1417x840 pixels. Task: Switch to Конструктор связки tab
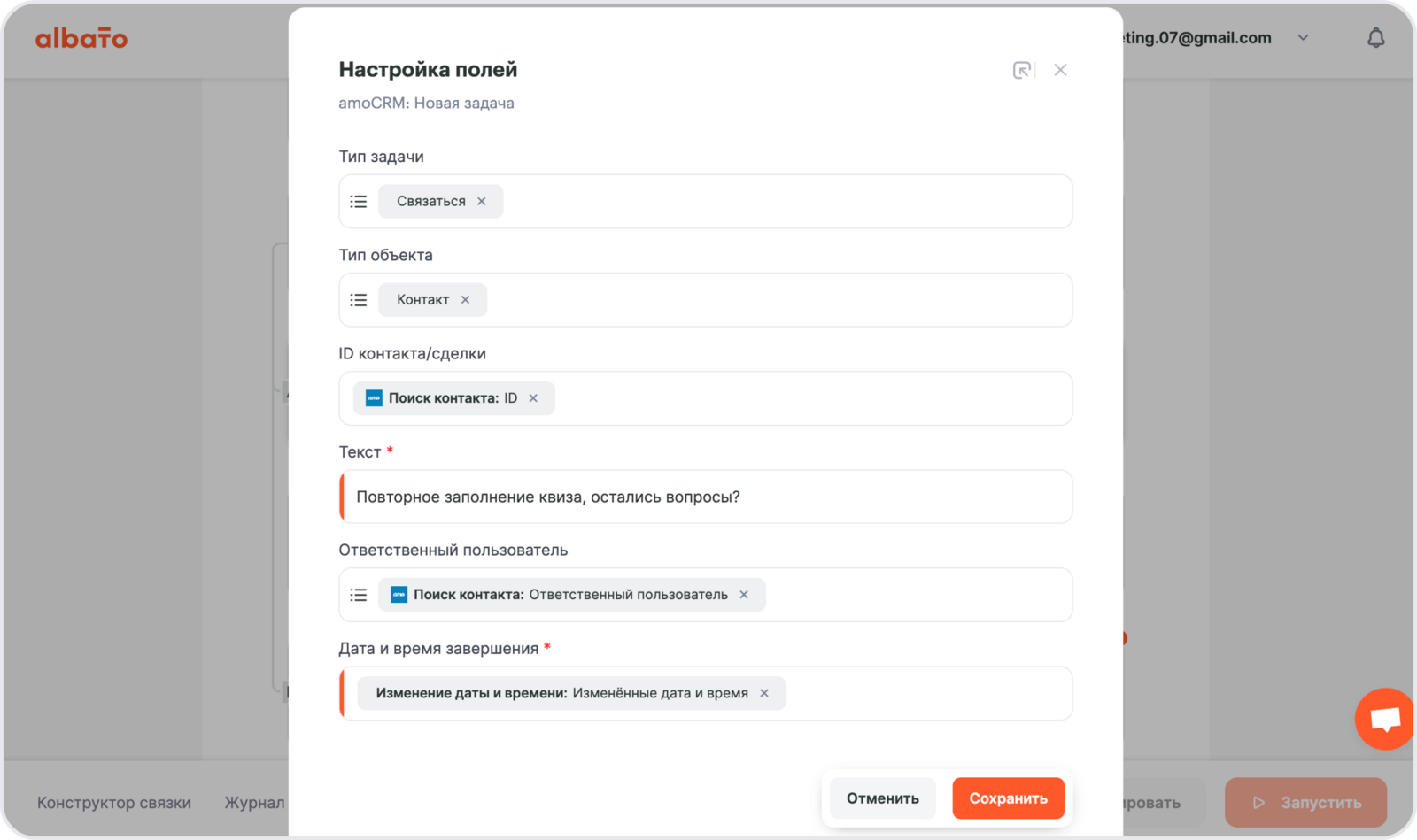[x=114, y=803]
